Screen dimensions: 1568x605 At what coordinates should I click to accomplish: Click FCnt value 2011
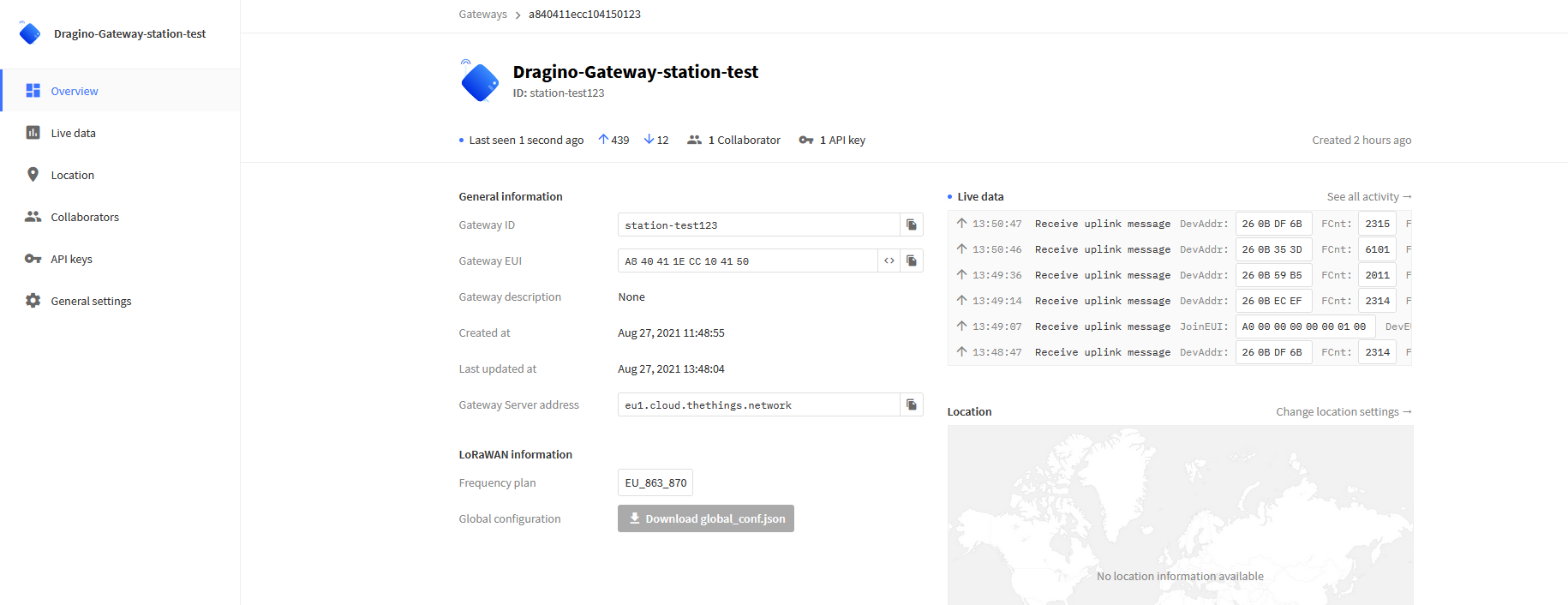(1377, 275)
